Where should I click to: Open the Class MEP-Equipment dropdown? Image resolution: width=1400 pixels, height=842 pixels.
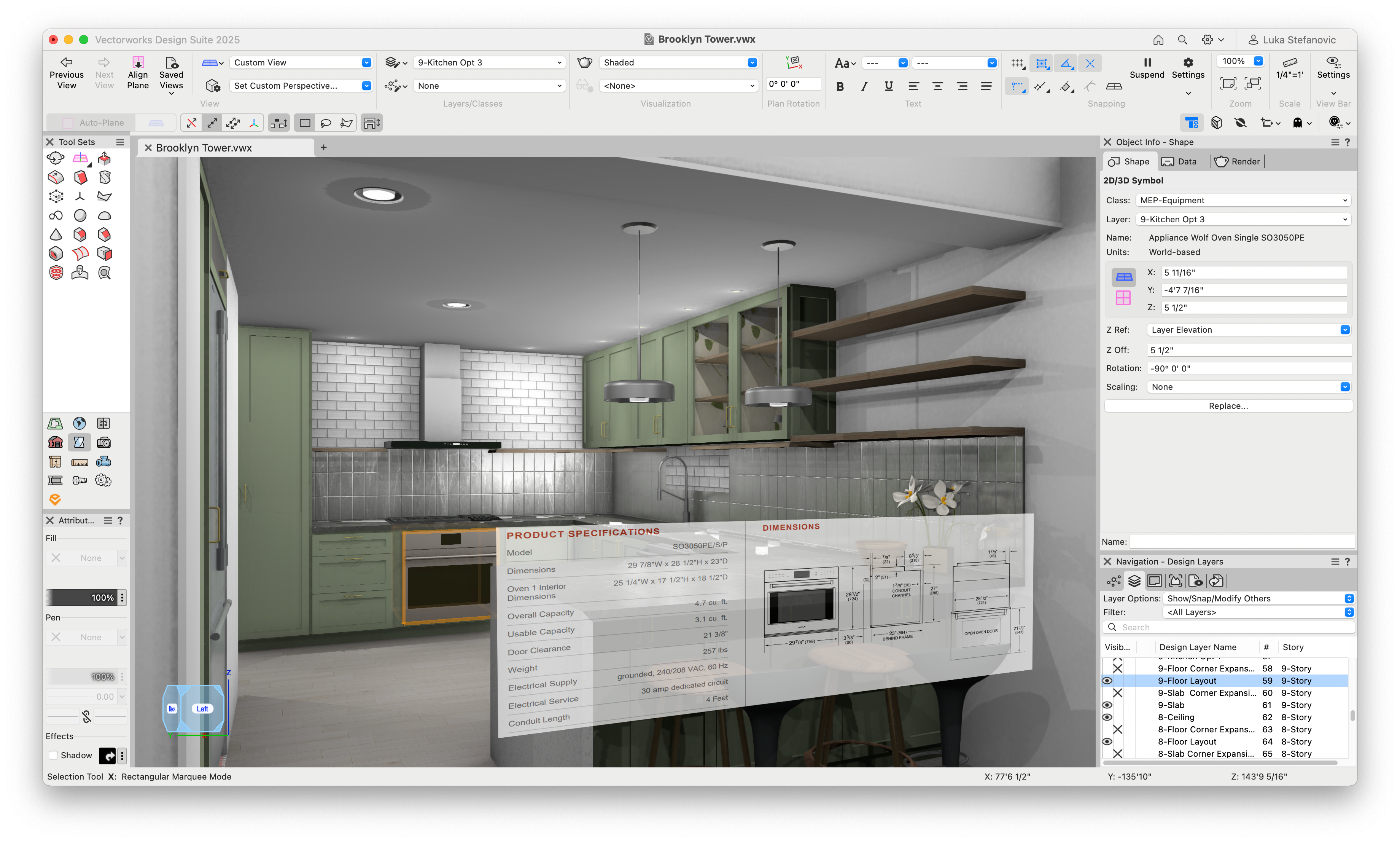[1243, 200]
